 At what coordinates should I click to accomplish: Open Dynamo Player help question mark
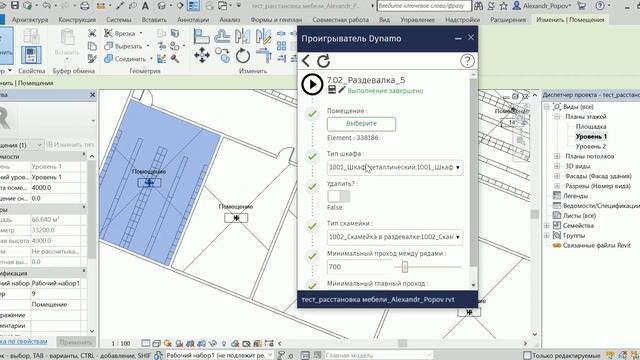467,61
